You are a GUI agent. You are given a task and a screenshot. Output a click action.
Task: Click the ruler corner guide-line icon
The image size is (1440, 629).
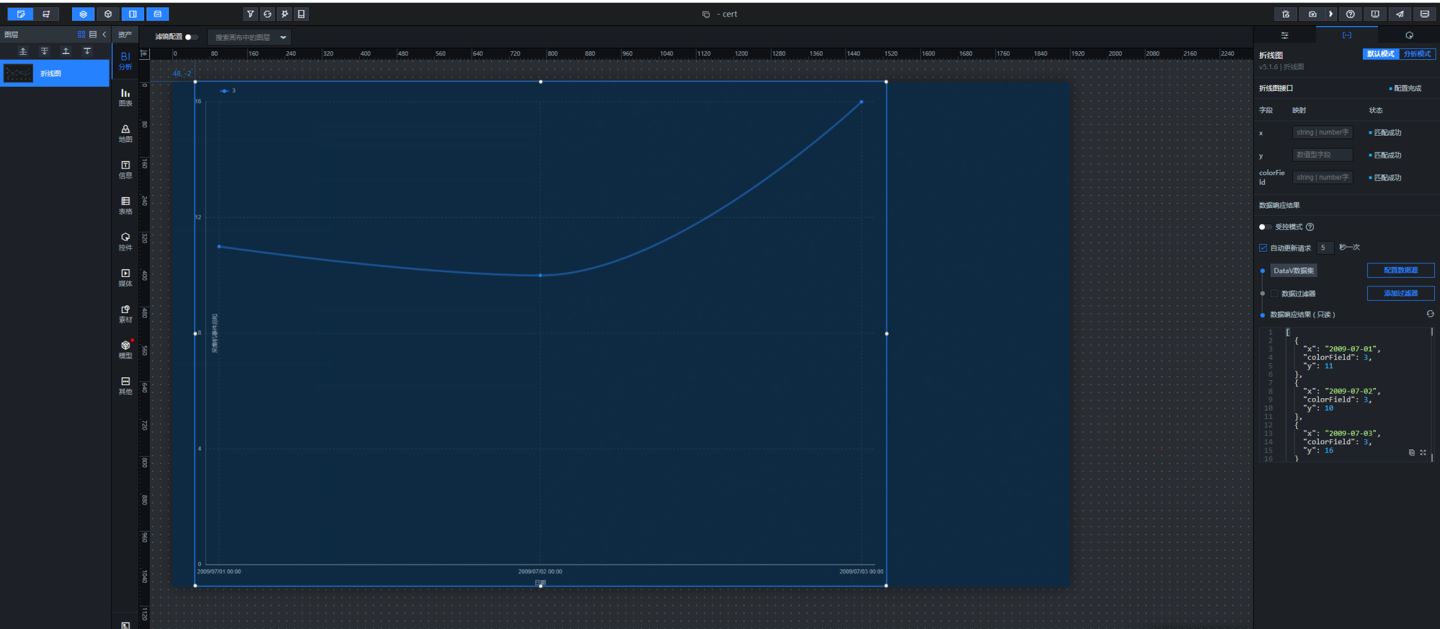click(144, 54)
